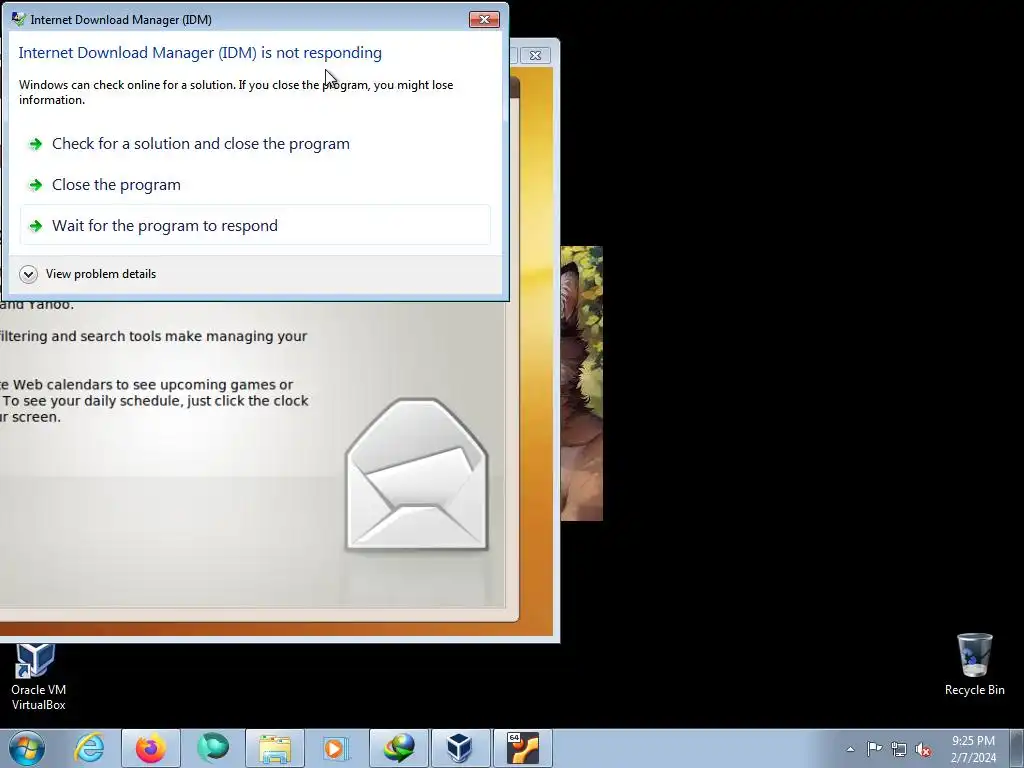Choose Check for a solution and close the program
Image resolution: width=1024 pixels, height=768 pixels.
coord(255,144)
